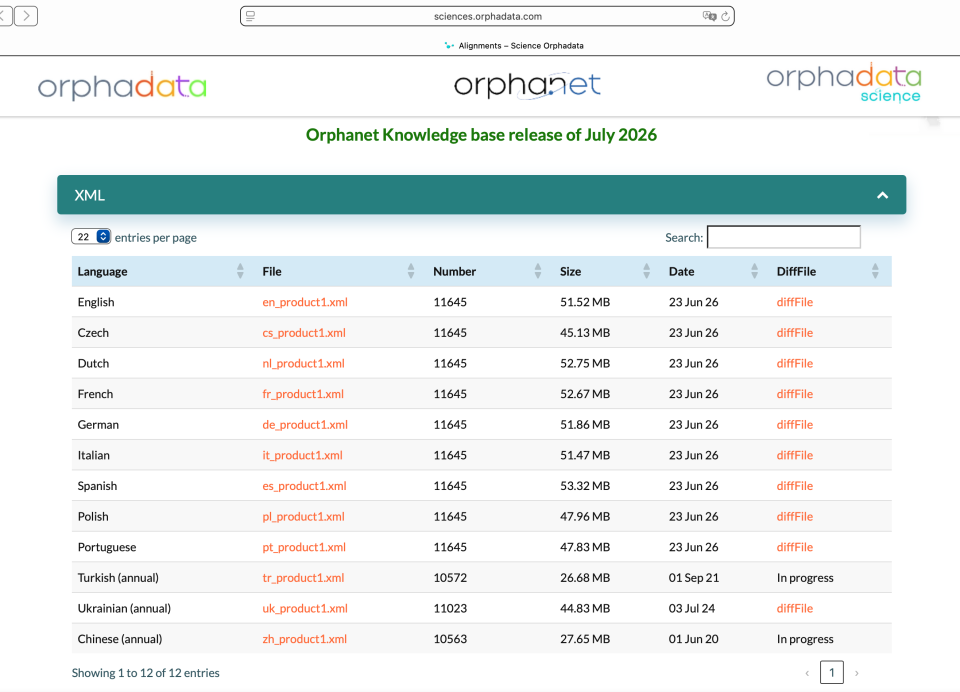960x692 pixels.
Task: Open the entries per page dropdown
Action: (x=91, y=237)
